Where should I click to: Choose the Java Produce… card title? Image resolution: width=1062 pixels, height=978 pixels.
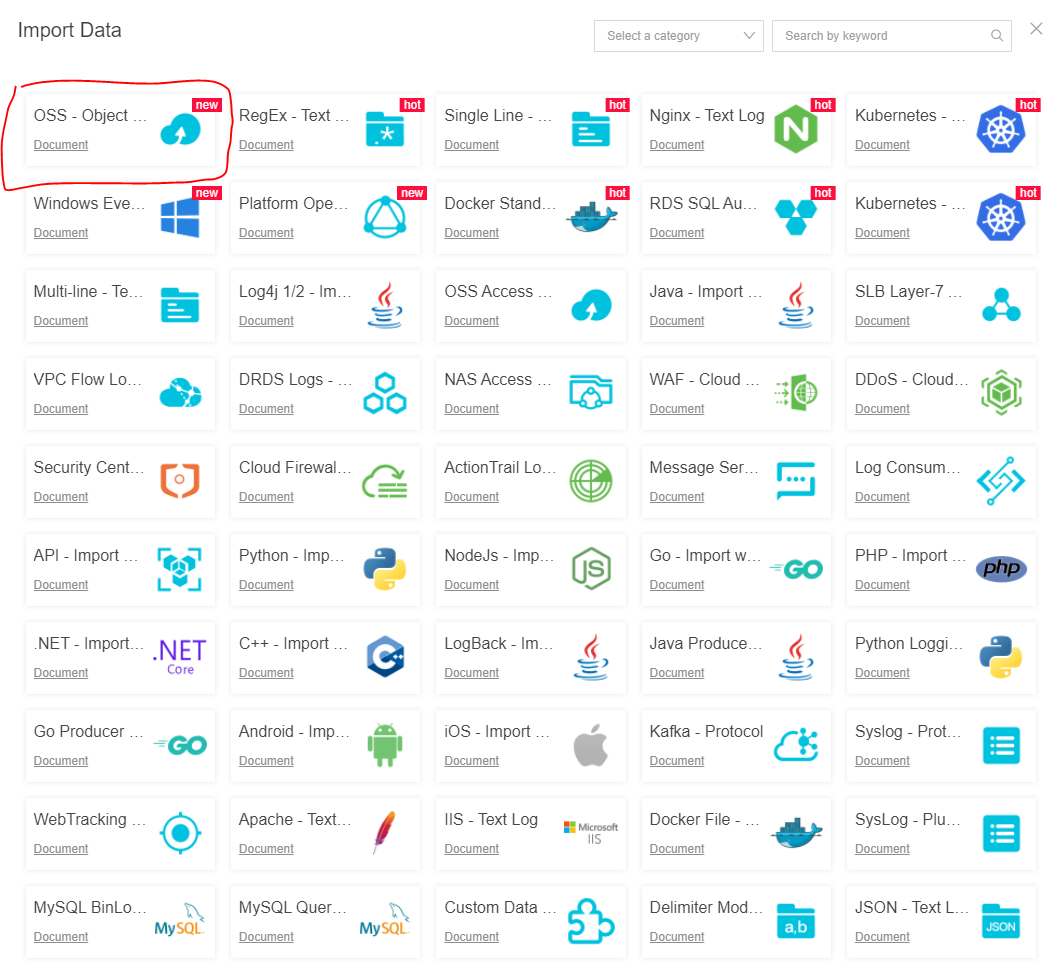click(705, 644)
